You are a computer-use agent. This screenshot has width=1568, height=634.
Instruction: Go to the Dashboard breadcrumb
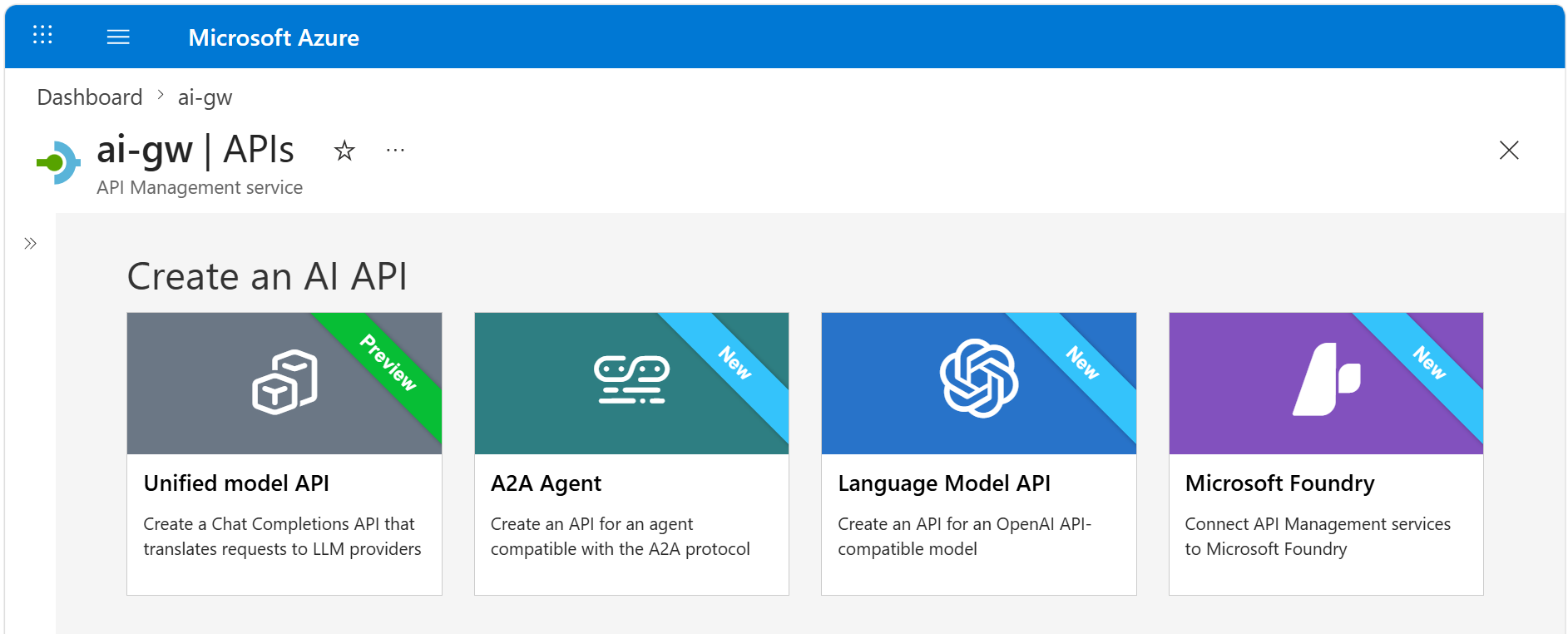pos(90,97)
